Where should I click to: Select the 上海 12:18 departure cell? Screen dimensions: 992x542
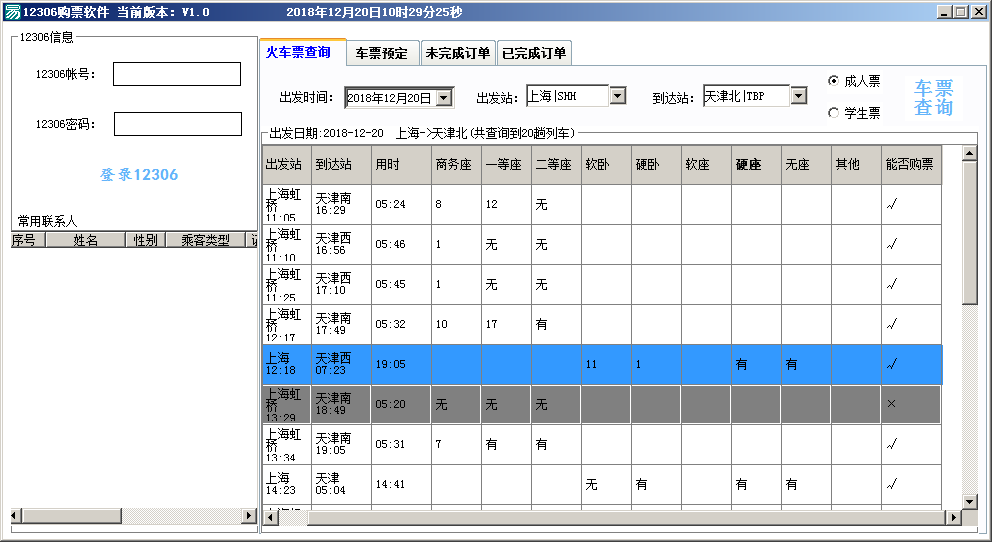click(287, 364)
